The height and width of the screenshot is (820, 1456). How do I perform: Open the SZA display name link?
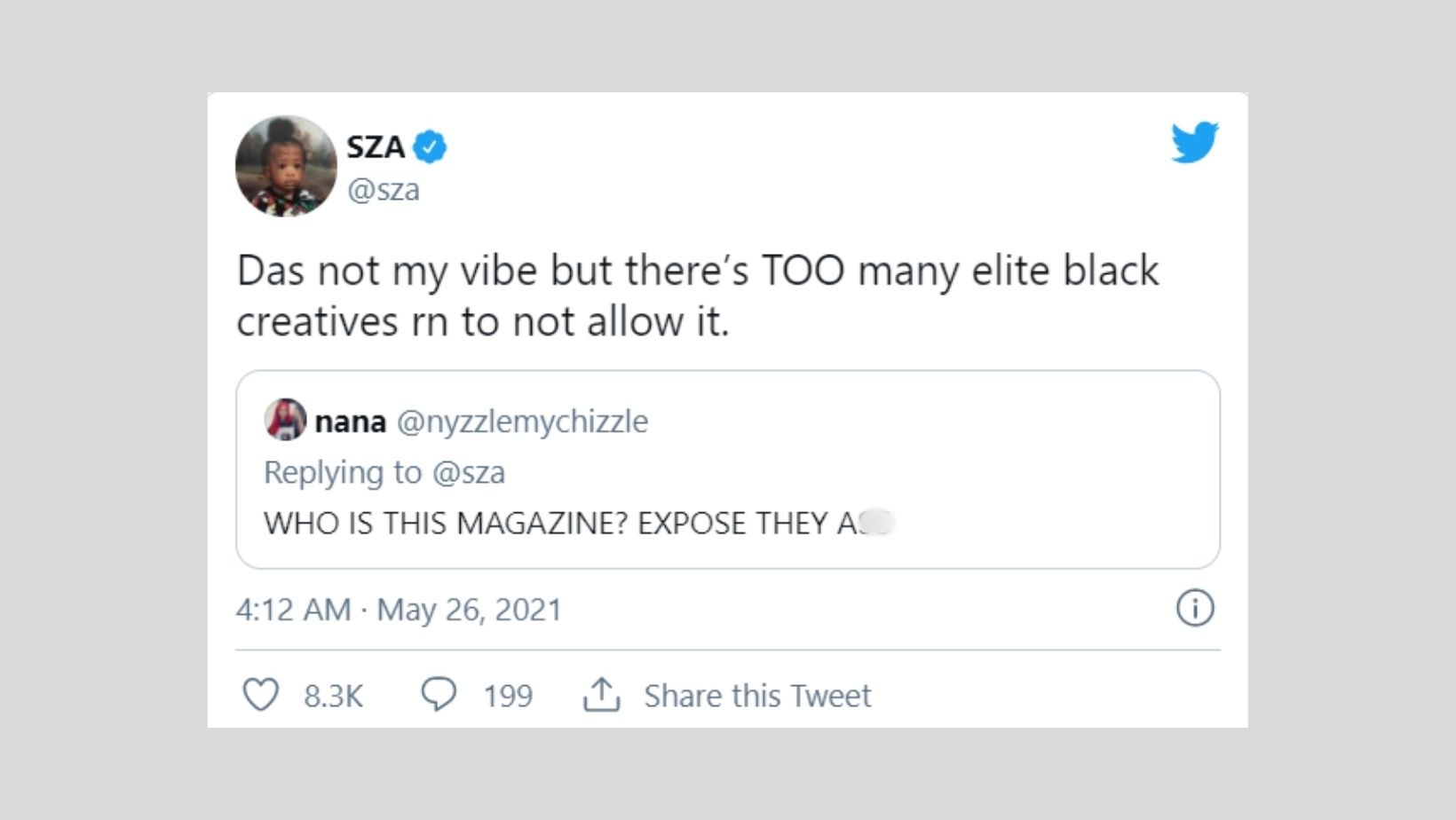[x=376, y=146]
